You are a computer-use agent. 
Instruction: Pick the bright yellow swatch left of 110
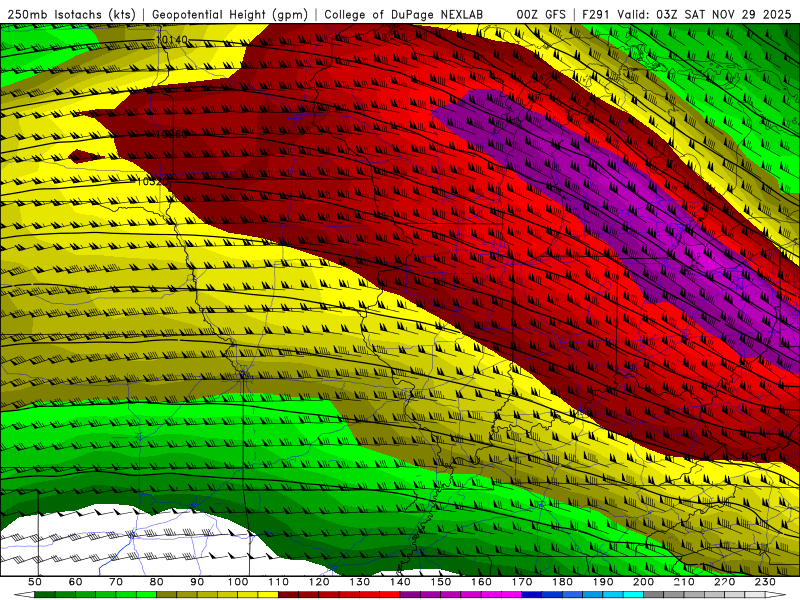(x=268, y=595)
